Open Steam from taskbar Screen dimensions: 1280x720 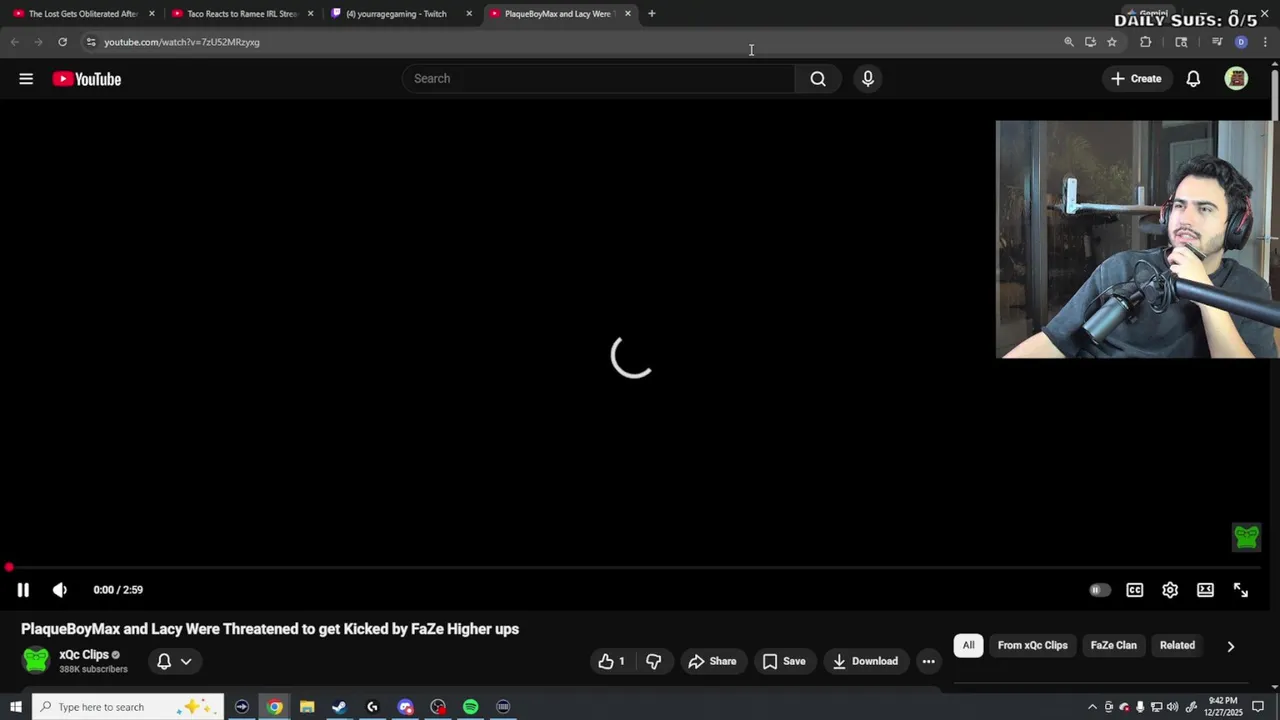339,707
